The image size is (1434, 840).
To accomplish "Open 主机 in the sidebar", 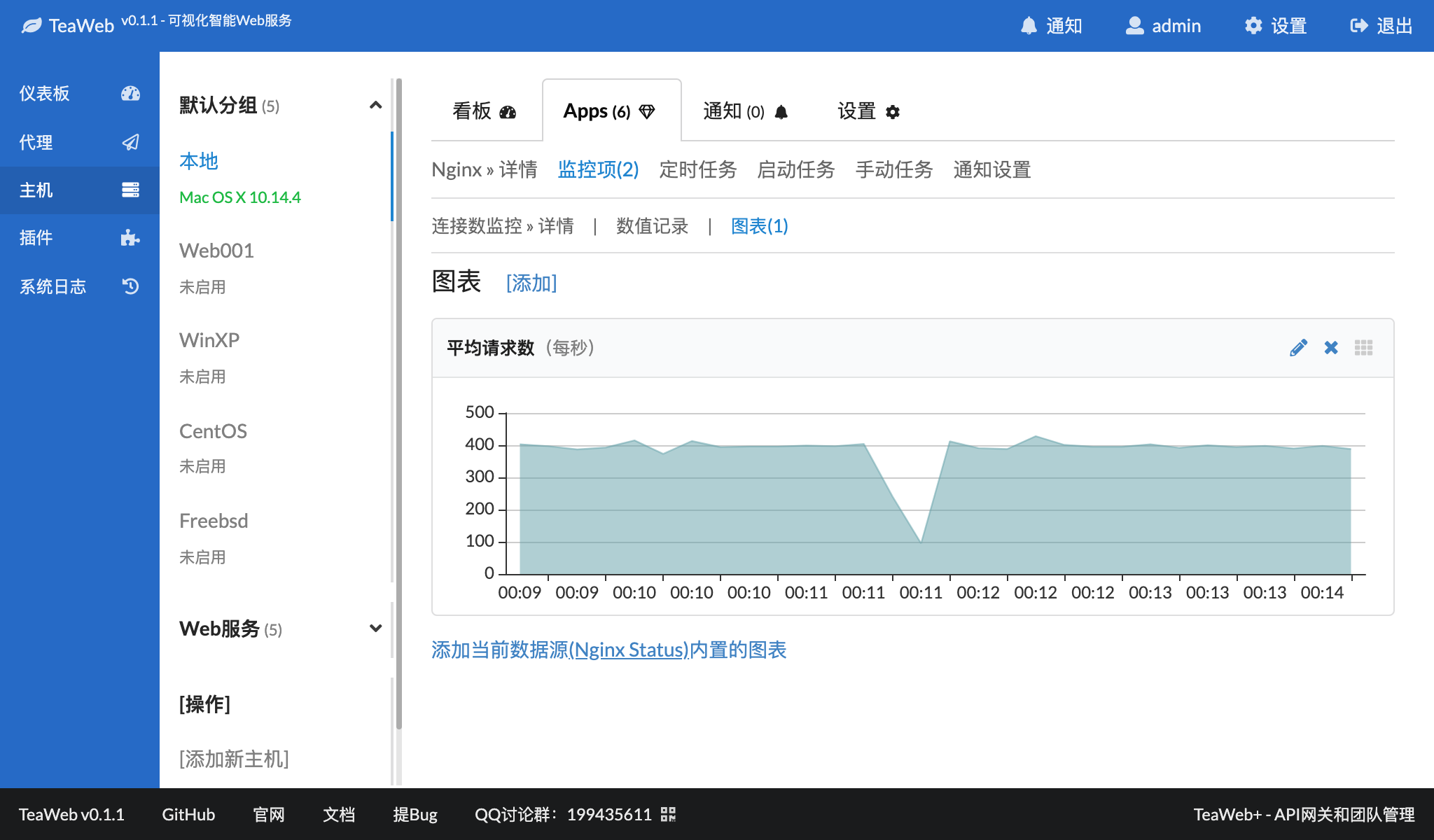I will pos(80,190).
